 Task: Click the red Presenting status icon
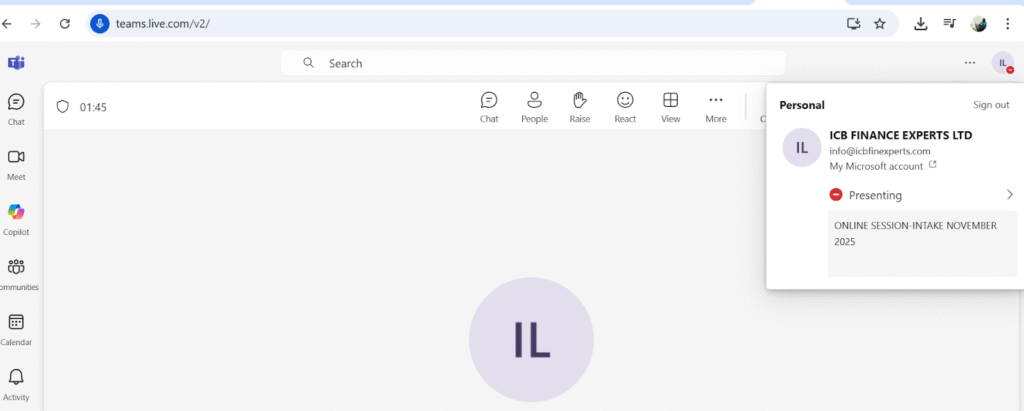point(835,195)
